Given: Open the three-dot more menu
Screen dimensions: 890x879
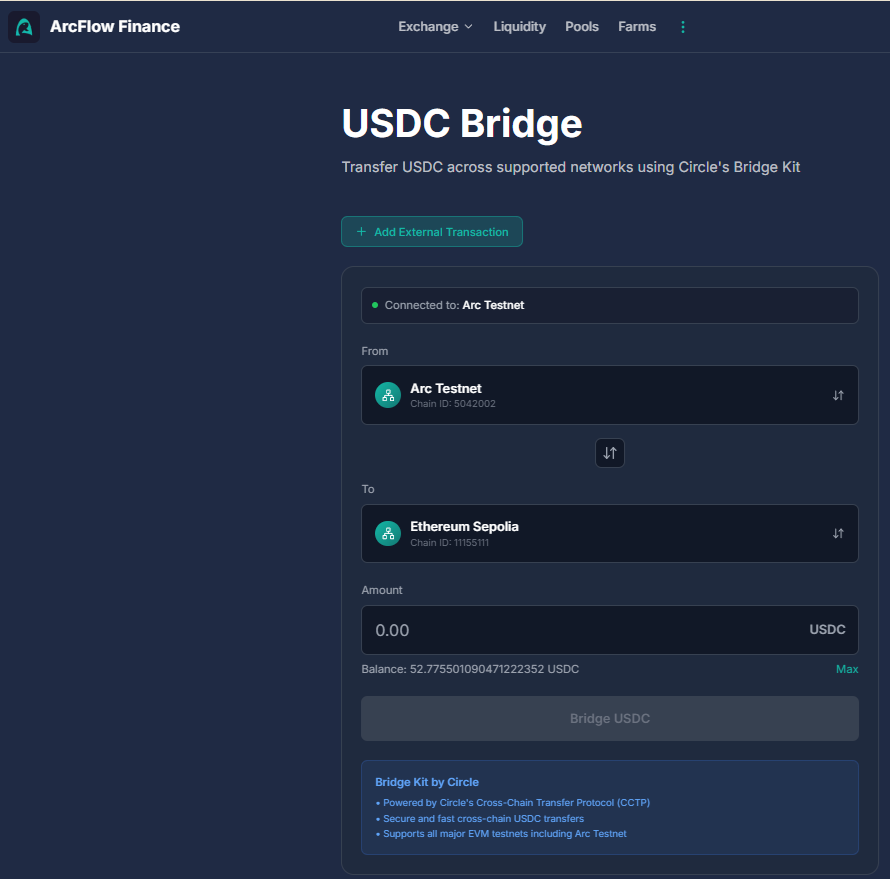Looking at the screenshot, I should pos(683,27).
